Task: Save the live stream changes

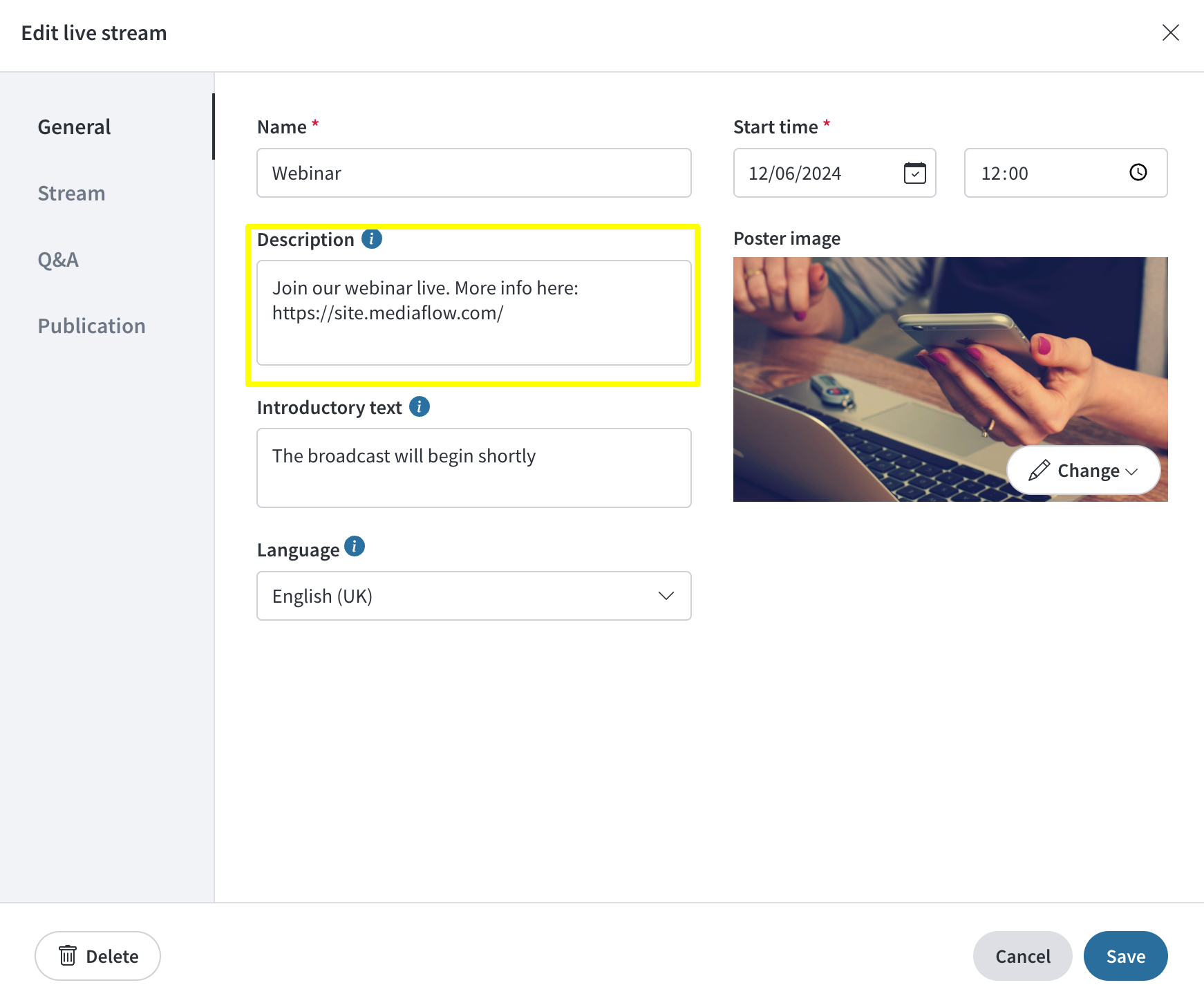Action: (x=1125, y=956)
